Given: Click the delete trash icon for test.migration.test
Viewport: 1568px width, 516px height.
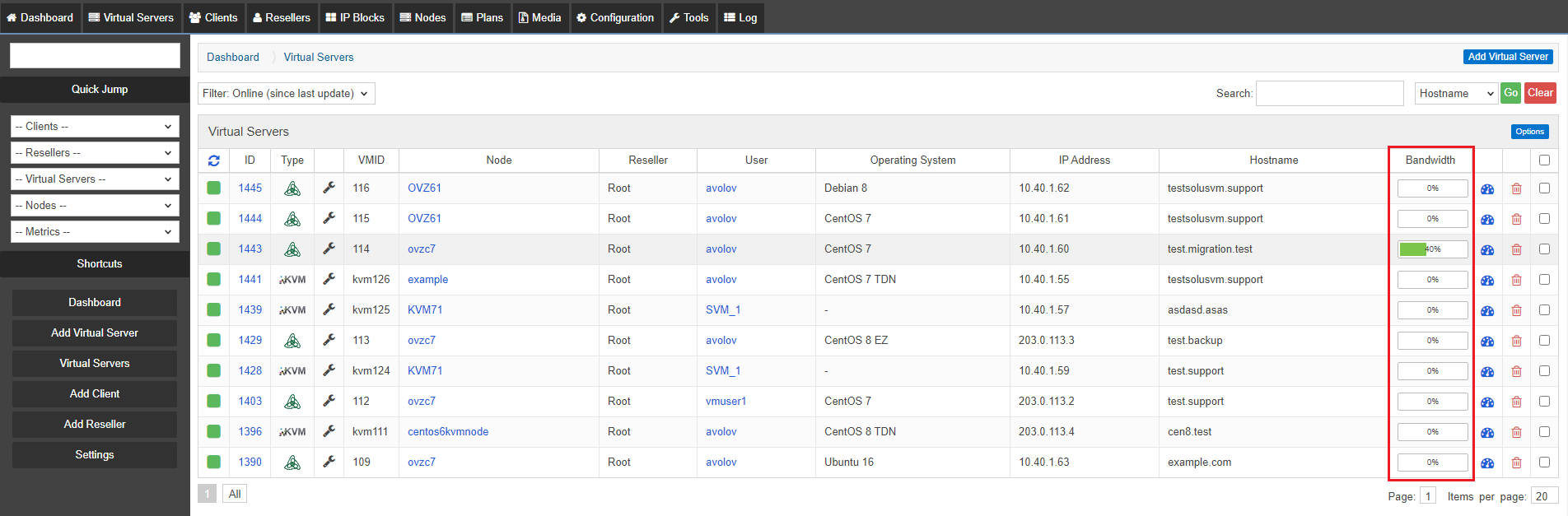Looking at the screenshot, I should [x=1516, y=249].
